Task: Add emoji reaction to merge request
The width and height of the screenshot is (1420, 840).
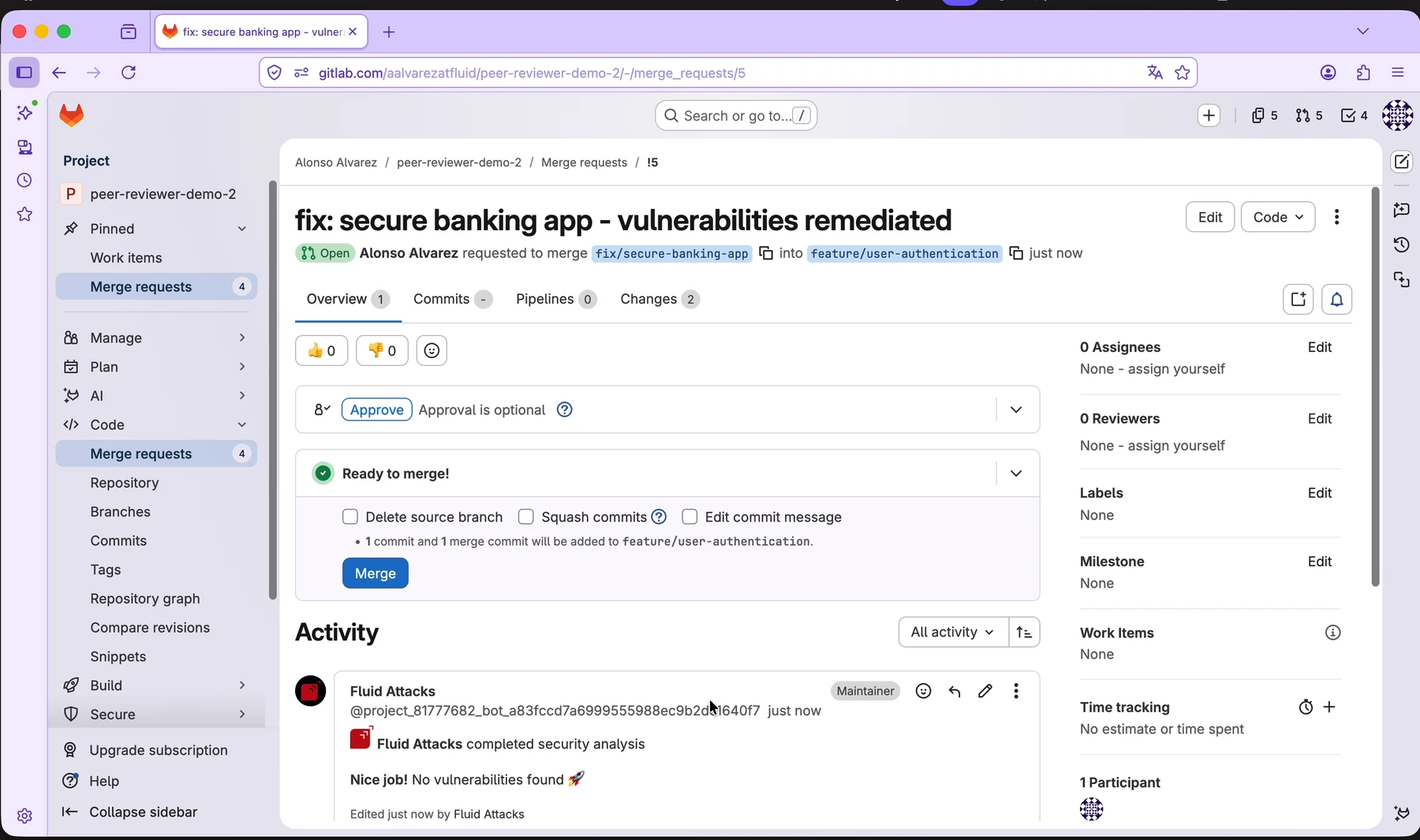Action: pos(432,351)
